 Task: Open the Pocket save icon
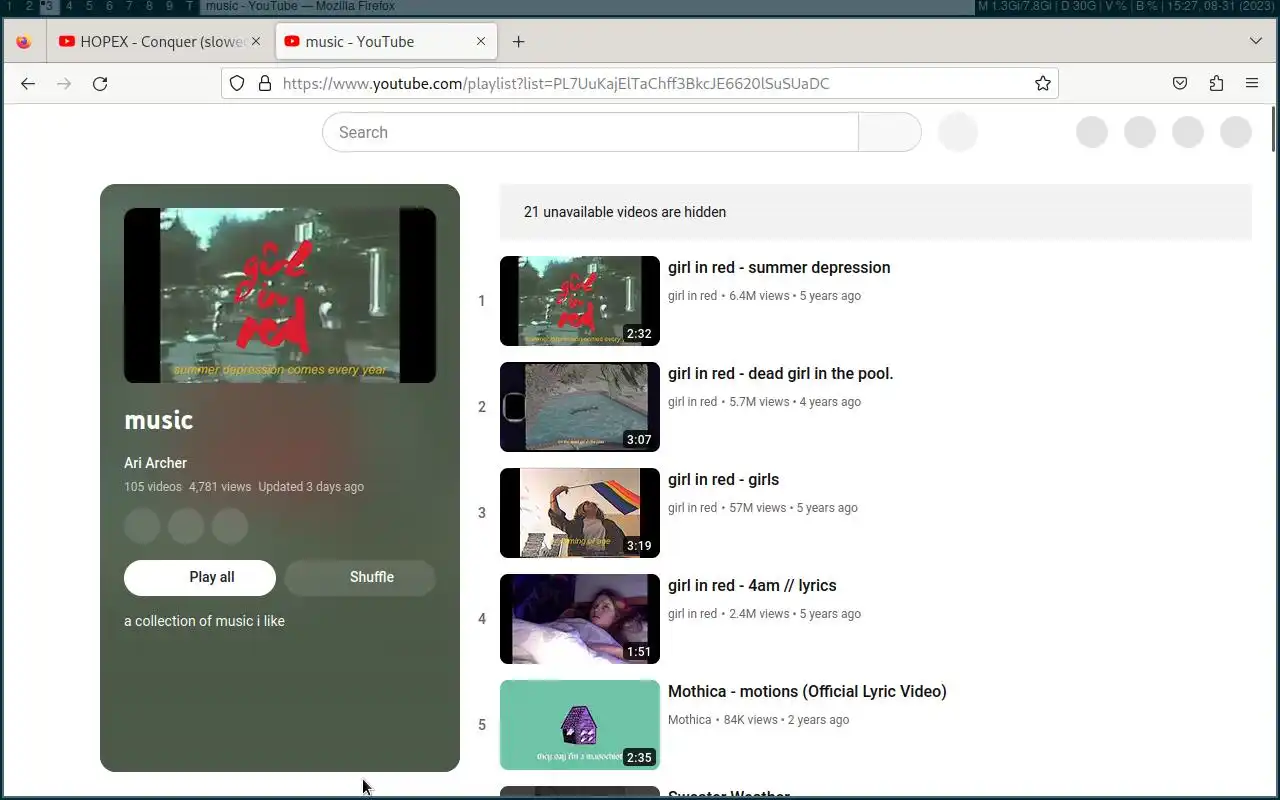[x=1180, y=84]
